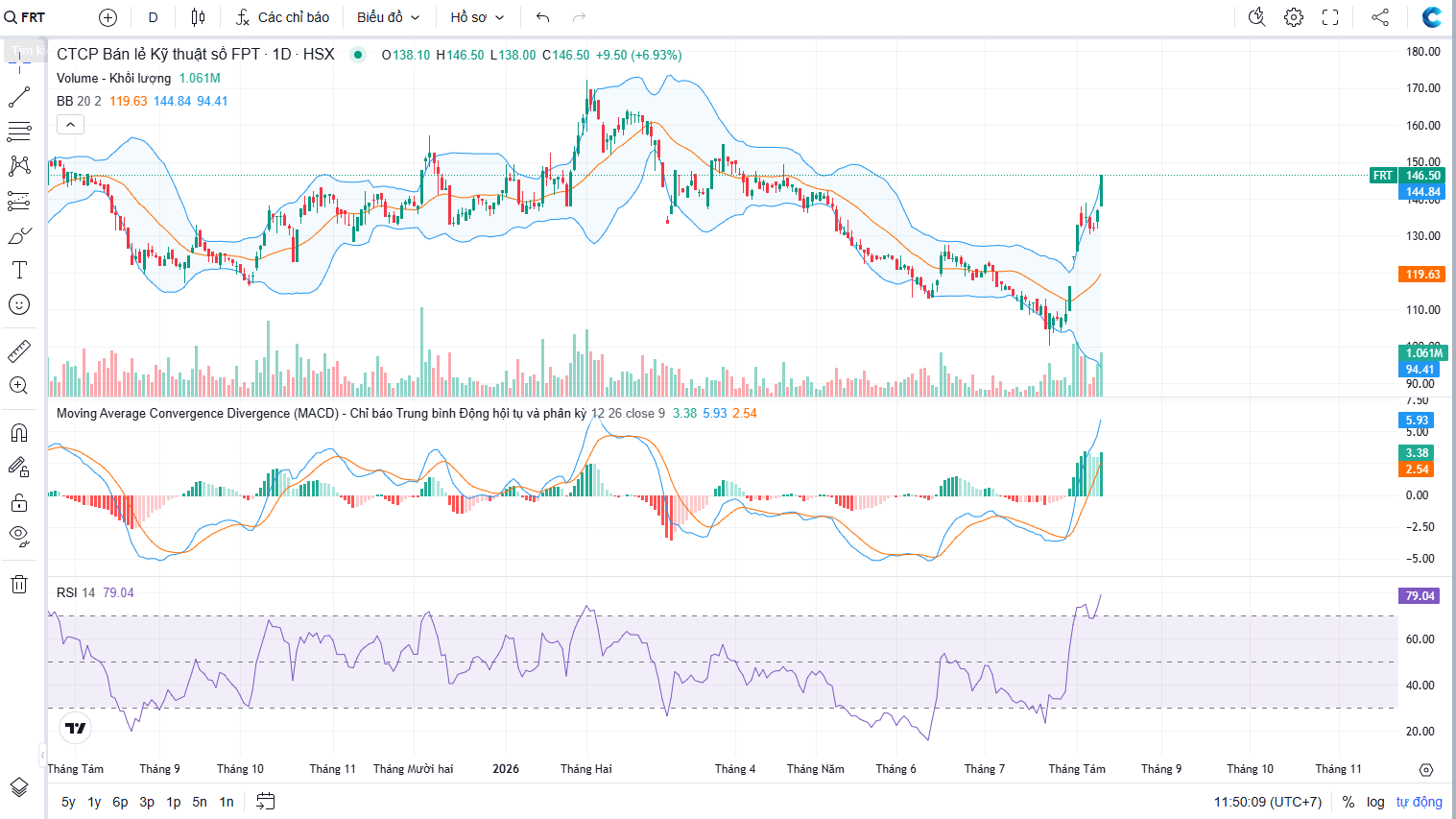Select the Volume - Khối lượng legend
The height and width of the screenshot is (819, 1456).
pyautogui.click(x=113, y=78)
